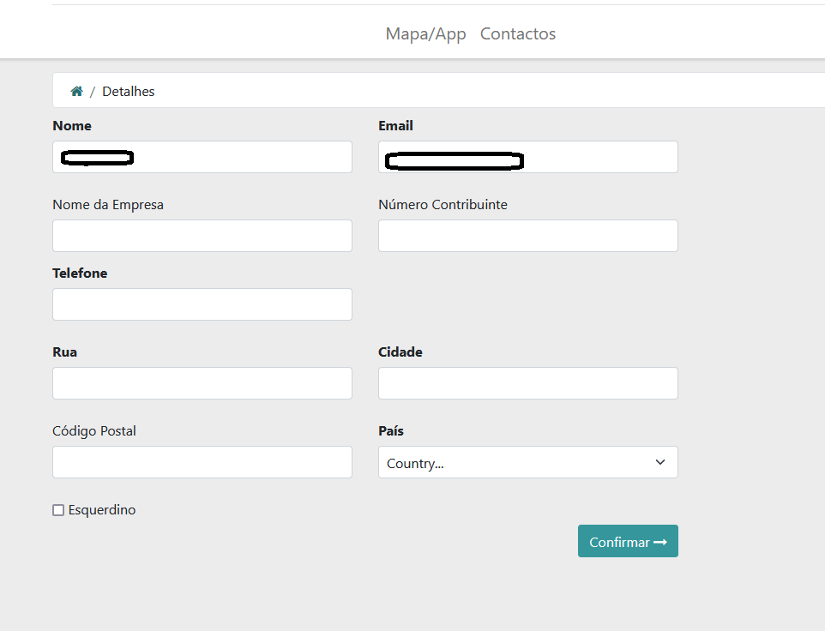This screenshot has height=631, width=825.
Task: Open the País country dropdown
Action: [527, 463]
